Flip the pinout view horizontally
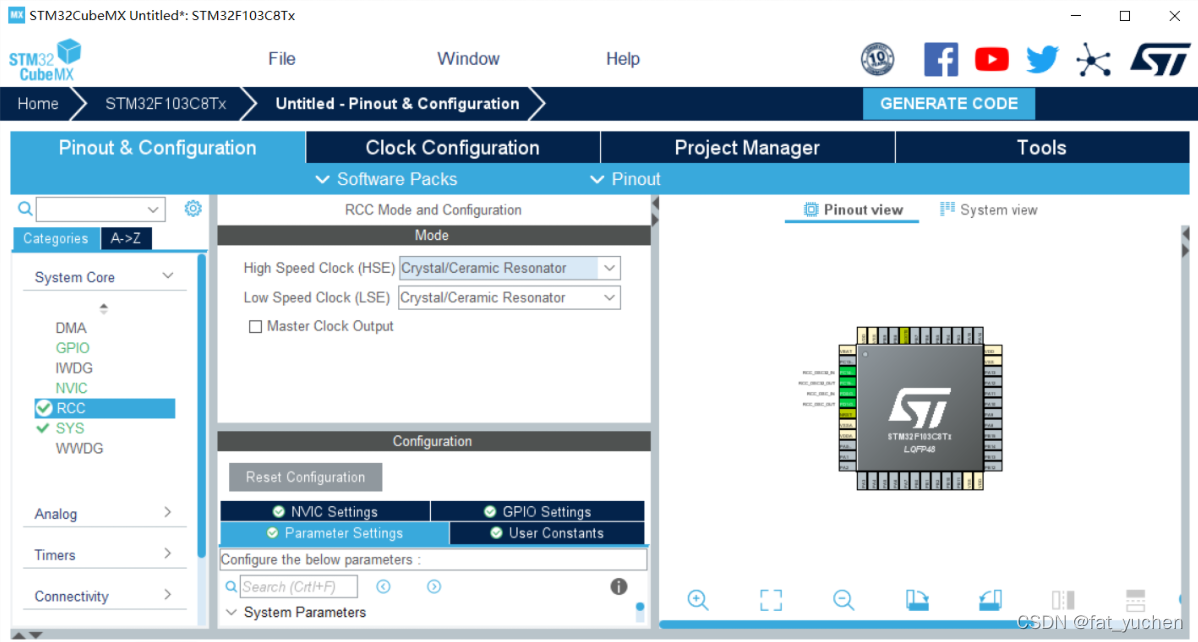Viewport: 1198px width, 642px height. tap(1063, 600)
